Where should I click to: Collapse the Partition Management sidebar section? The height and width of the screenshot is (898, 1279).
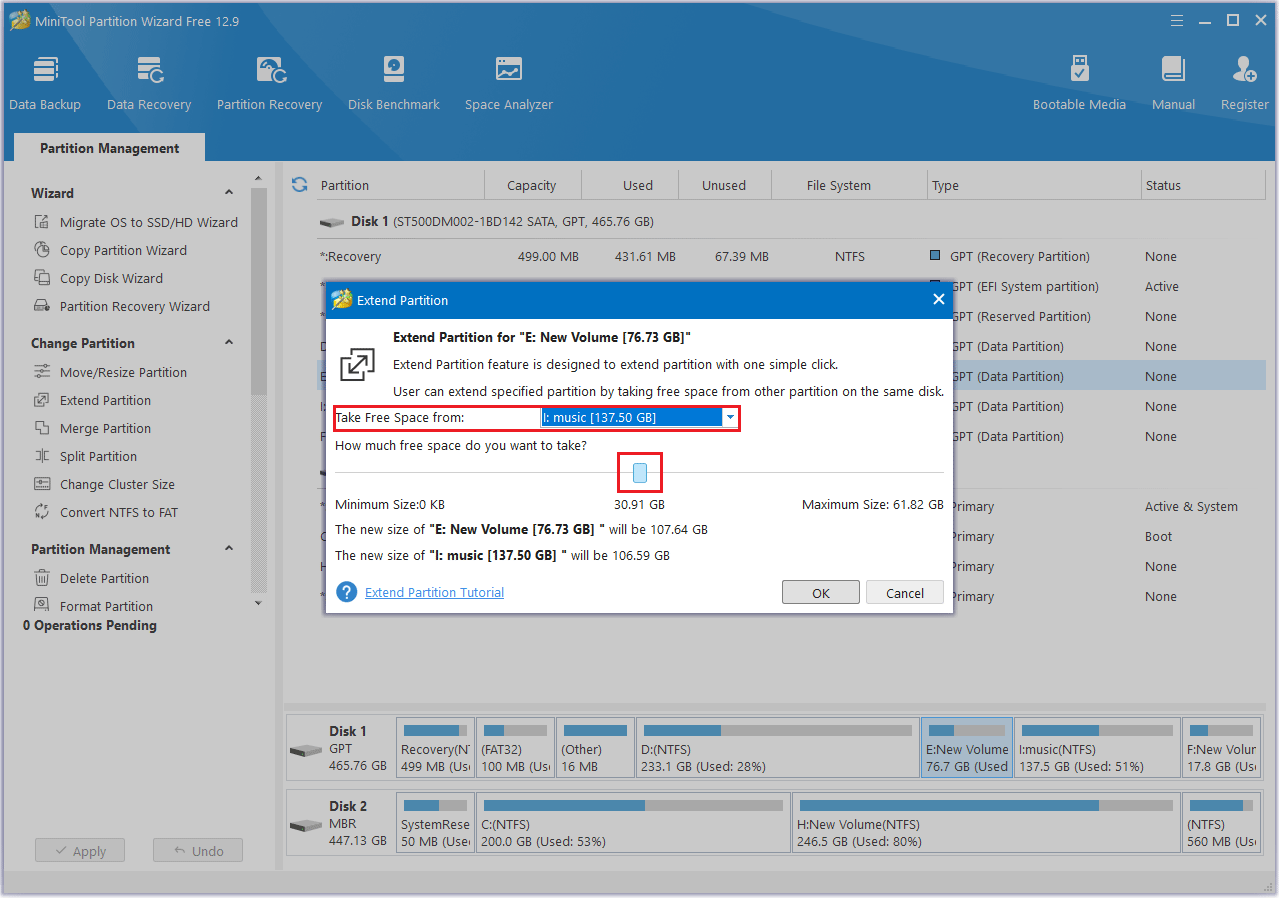click(229, 549)
